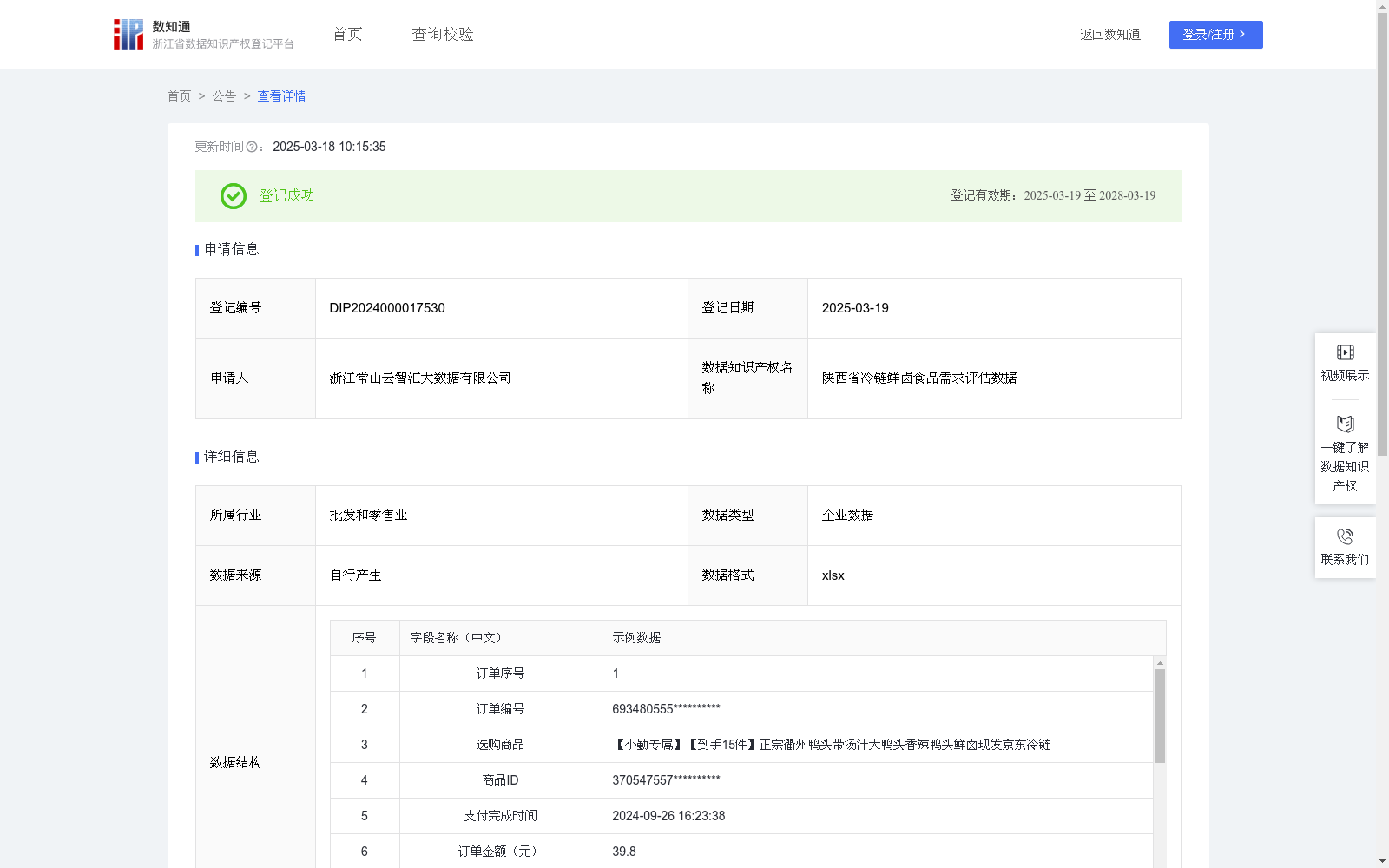Select registration date 2025-03-19 cell
The width and height of the screenshot is (1389, 868).
tap(994, 308)
